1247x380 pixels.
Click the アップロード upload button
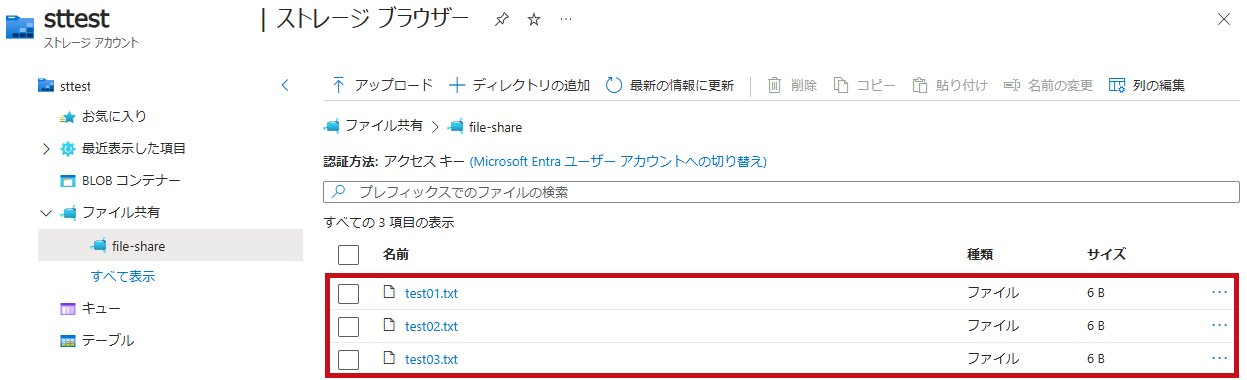[x=381, y=86]
